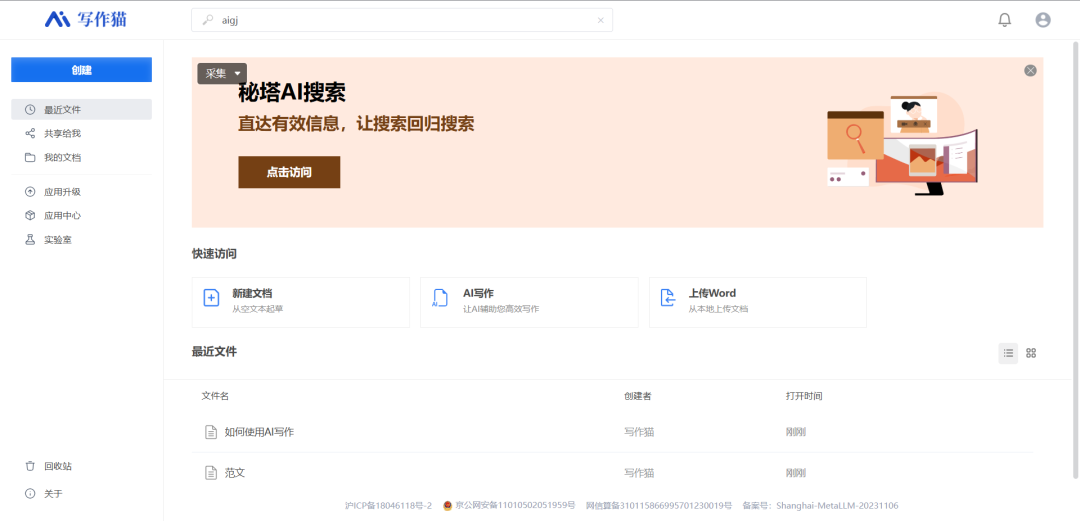
Task: Click the blue 创建 button
Action: 81,70
